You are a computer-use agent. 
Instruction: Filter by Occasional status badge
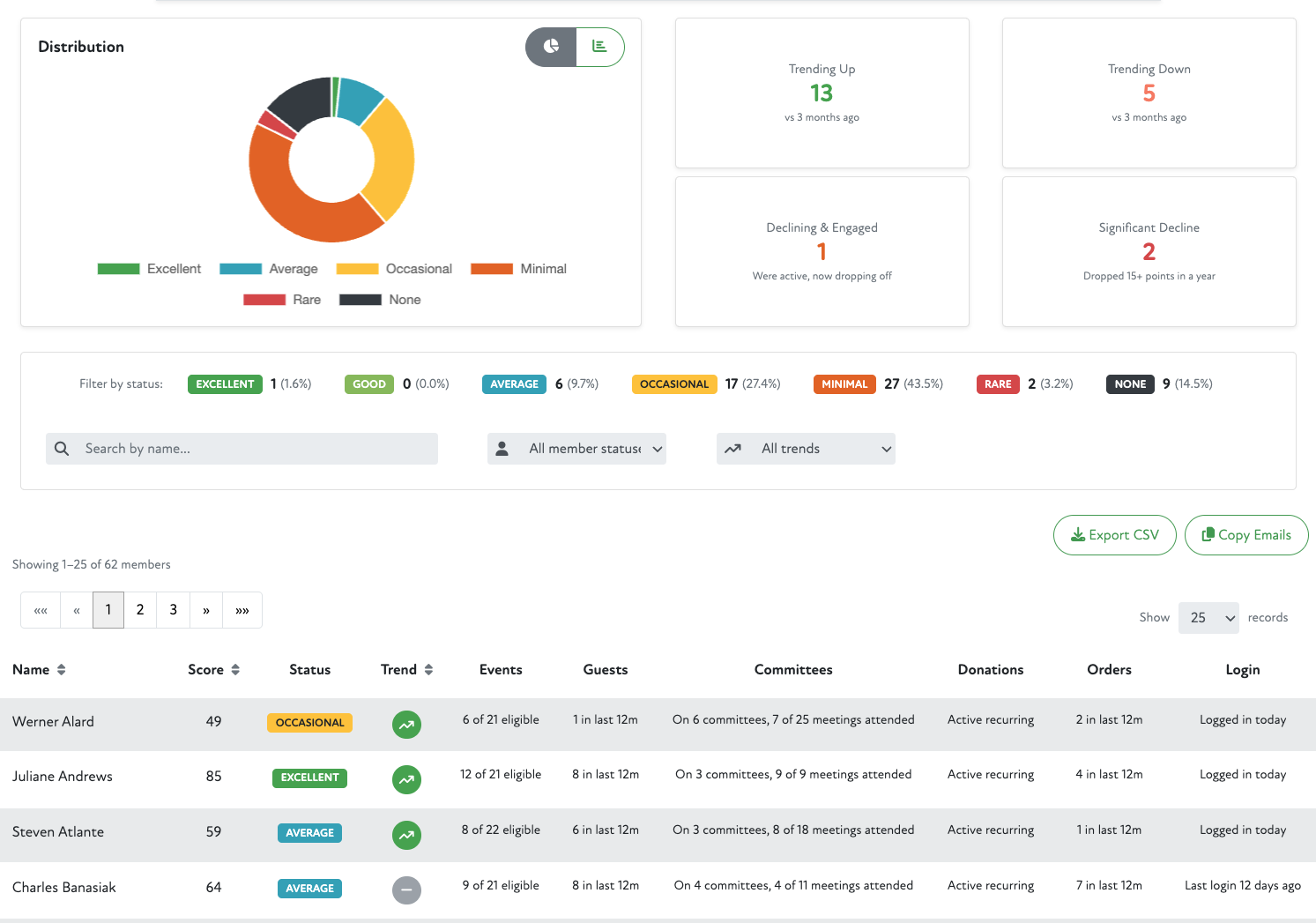coord(674,384)
